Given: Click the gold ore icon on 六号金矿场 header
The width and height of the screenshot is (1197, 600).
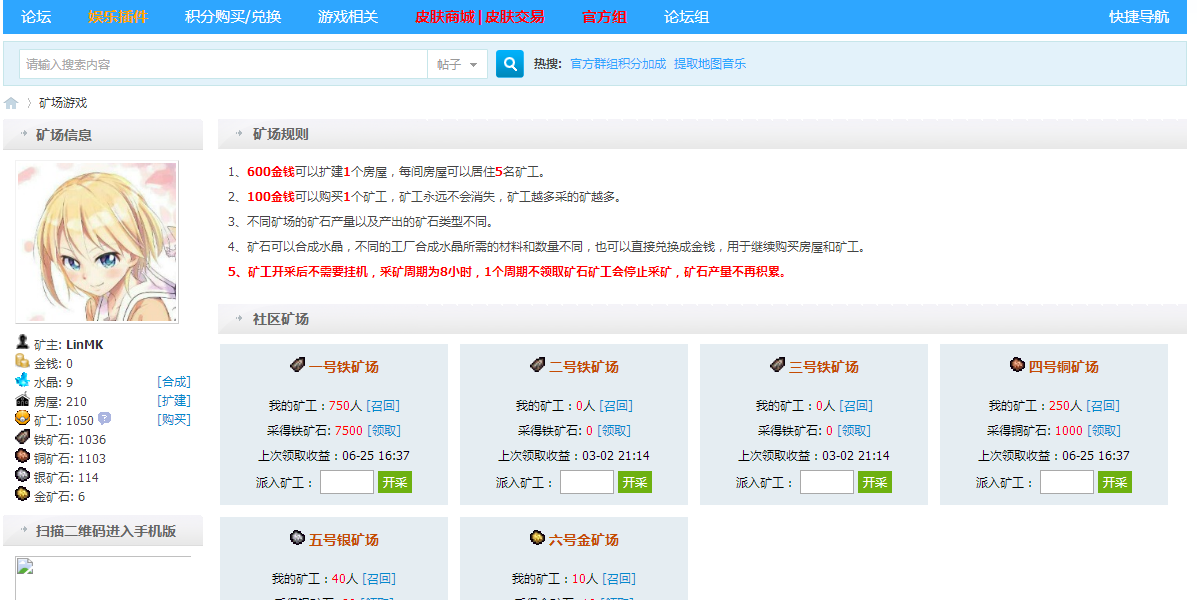Looking at the screenshot, I should [x=536, y=538].
